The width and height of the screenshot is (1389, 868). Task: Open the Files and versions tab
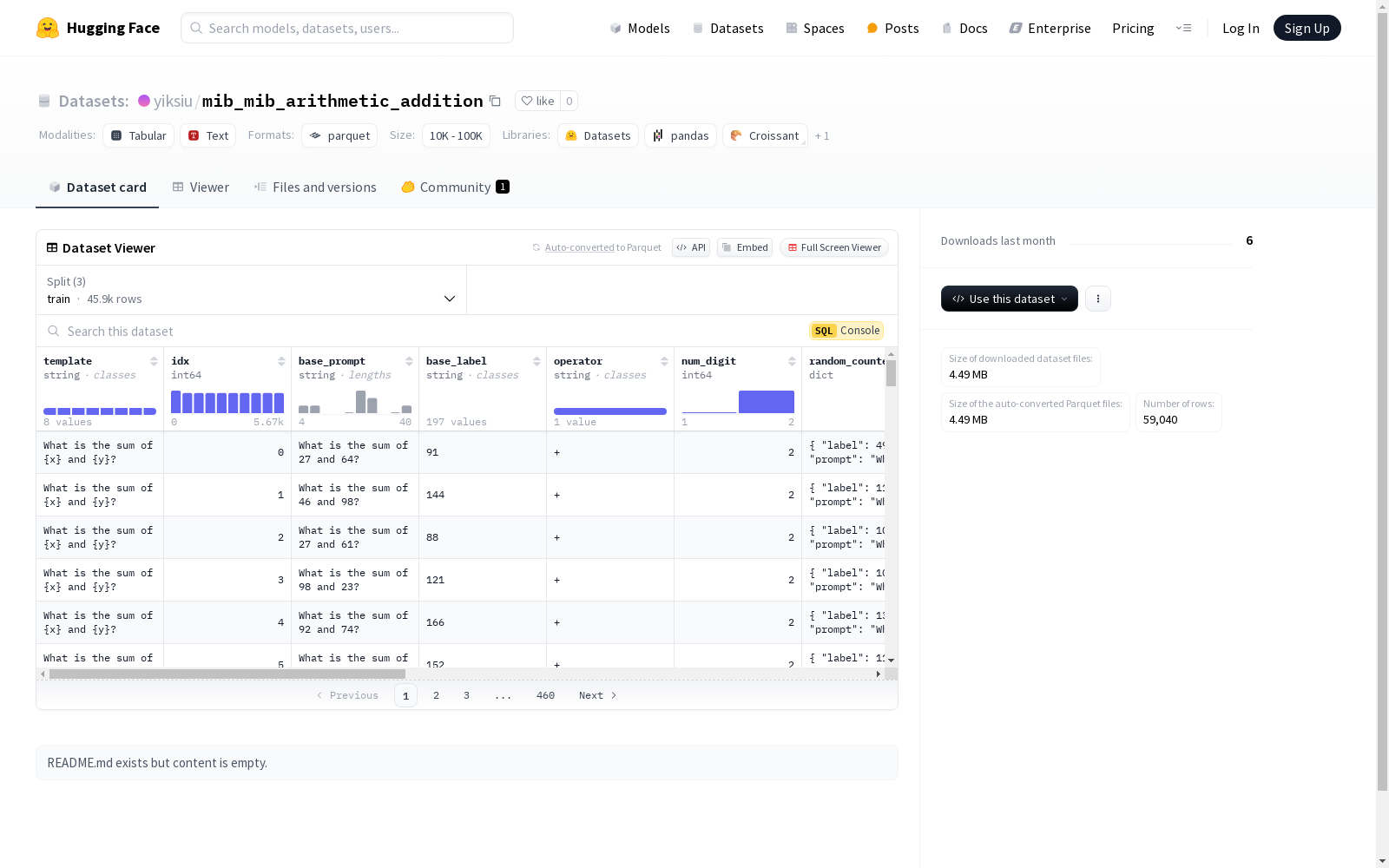click(315, 187)
